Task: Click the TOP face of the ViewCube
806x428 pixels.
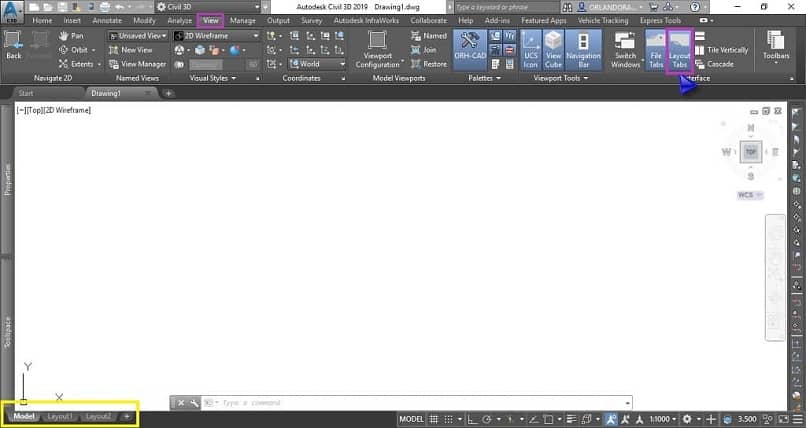Action: coord(750,152)
